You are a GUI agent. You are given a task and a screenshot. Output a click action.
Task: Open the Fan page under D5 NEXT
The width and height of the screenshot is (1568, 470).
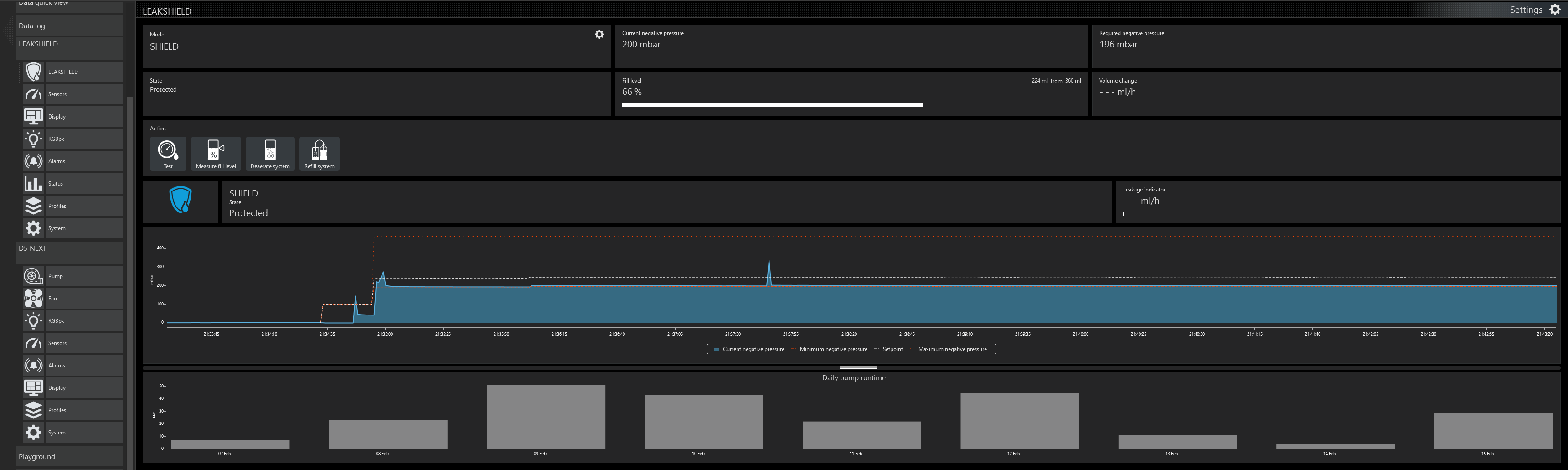(x=72, y=298)
